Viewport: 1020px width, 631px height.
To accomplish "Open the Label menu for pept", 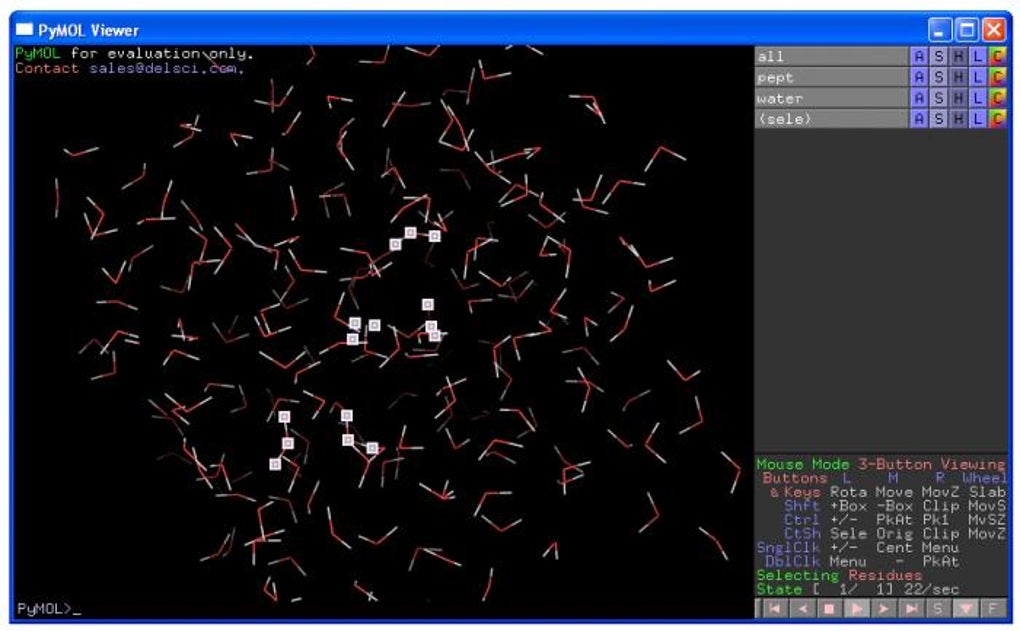I will [977, 77].
